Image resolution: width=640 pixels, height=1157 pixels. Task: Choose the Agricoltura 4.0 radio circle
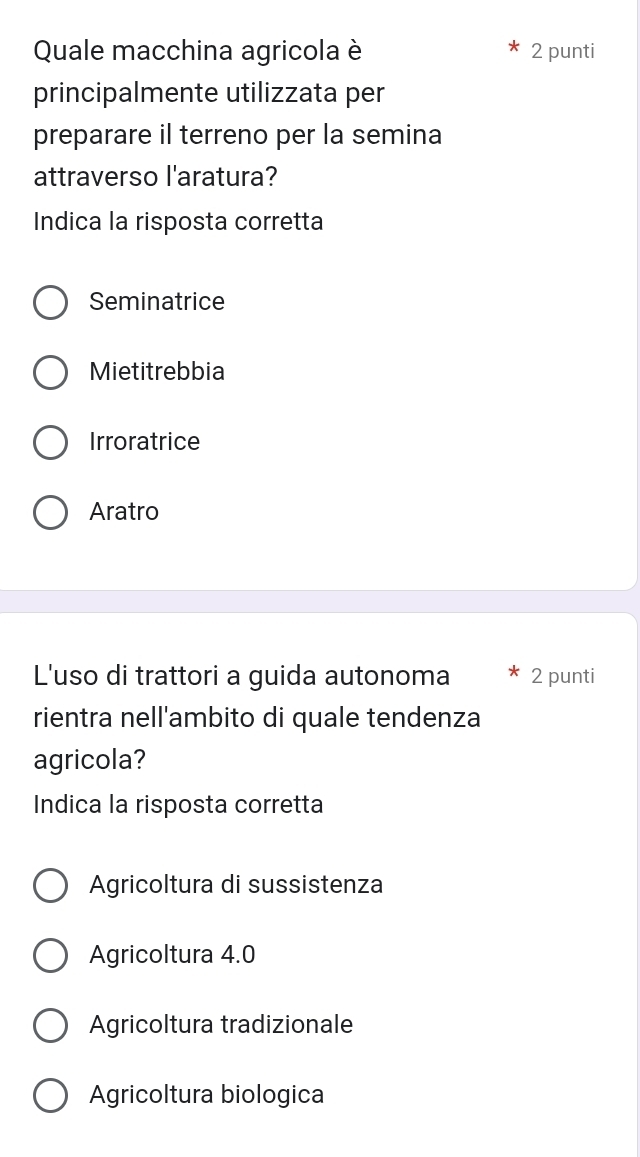[51, 955]
